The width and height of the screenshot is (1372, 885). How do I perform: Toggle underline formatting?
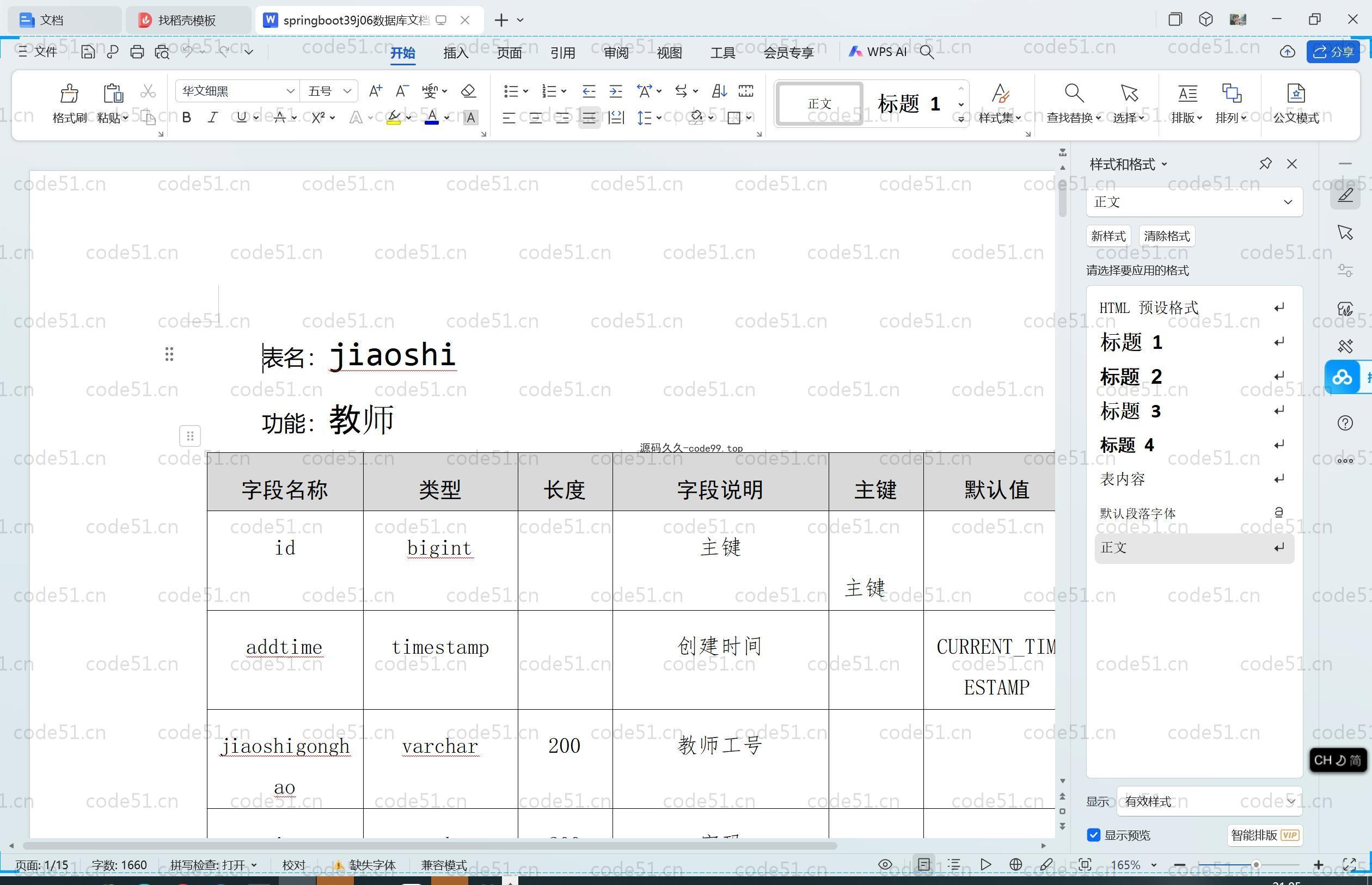click(241, 118)
